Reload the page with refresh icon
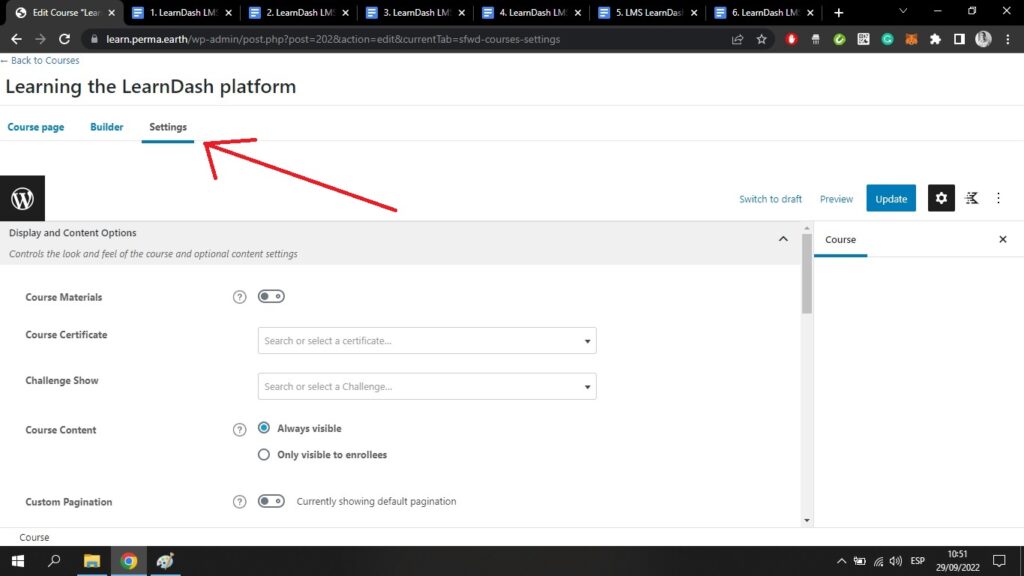The image size is (1024, 576). (65, 39)
